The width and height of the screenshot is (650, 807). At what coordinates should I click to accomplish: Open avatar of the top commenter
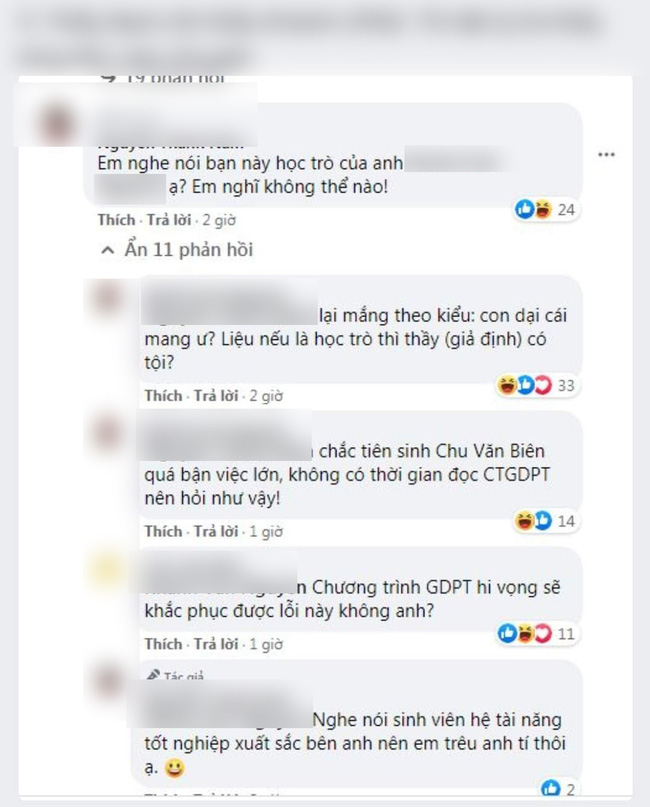[x=56, y=122]
